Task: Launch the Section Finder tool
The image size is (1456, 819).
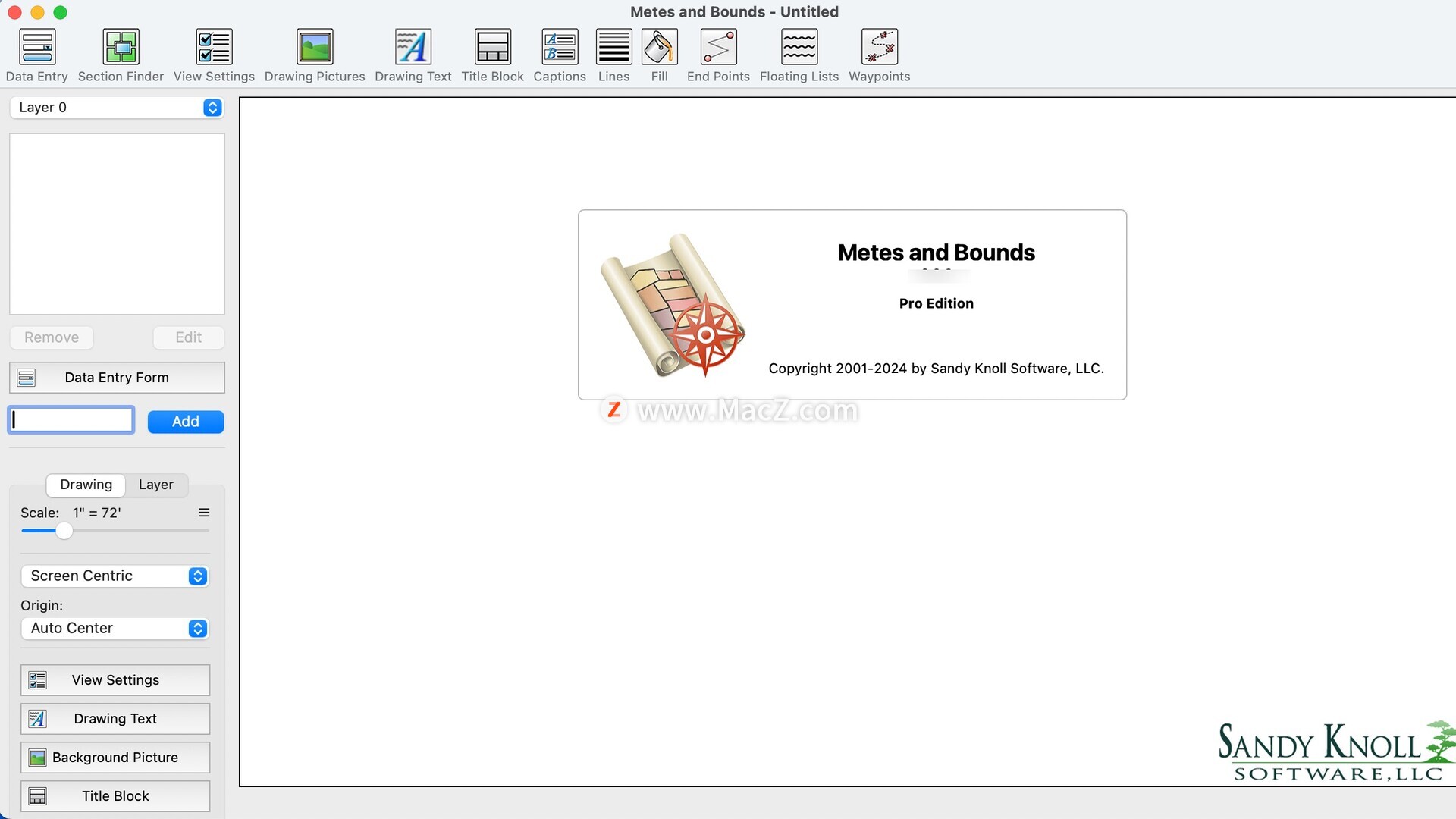Action: coord(121,47)
